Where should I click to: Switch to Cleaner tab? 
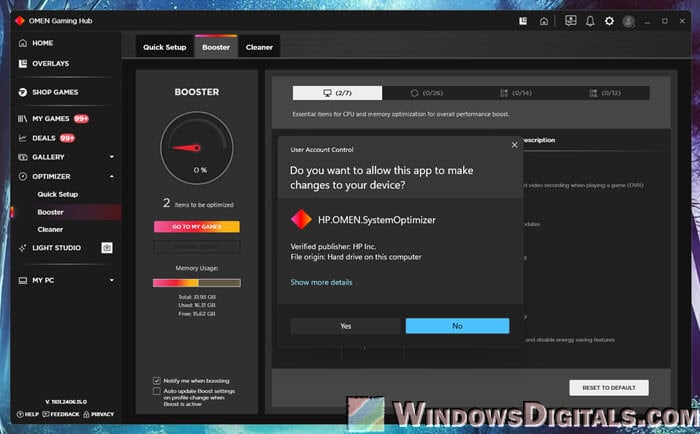[x=259, y=47]
